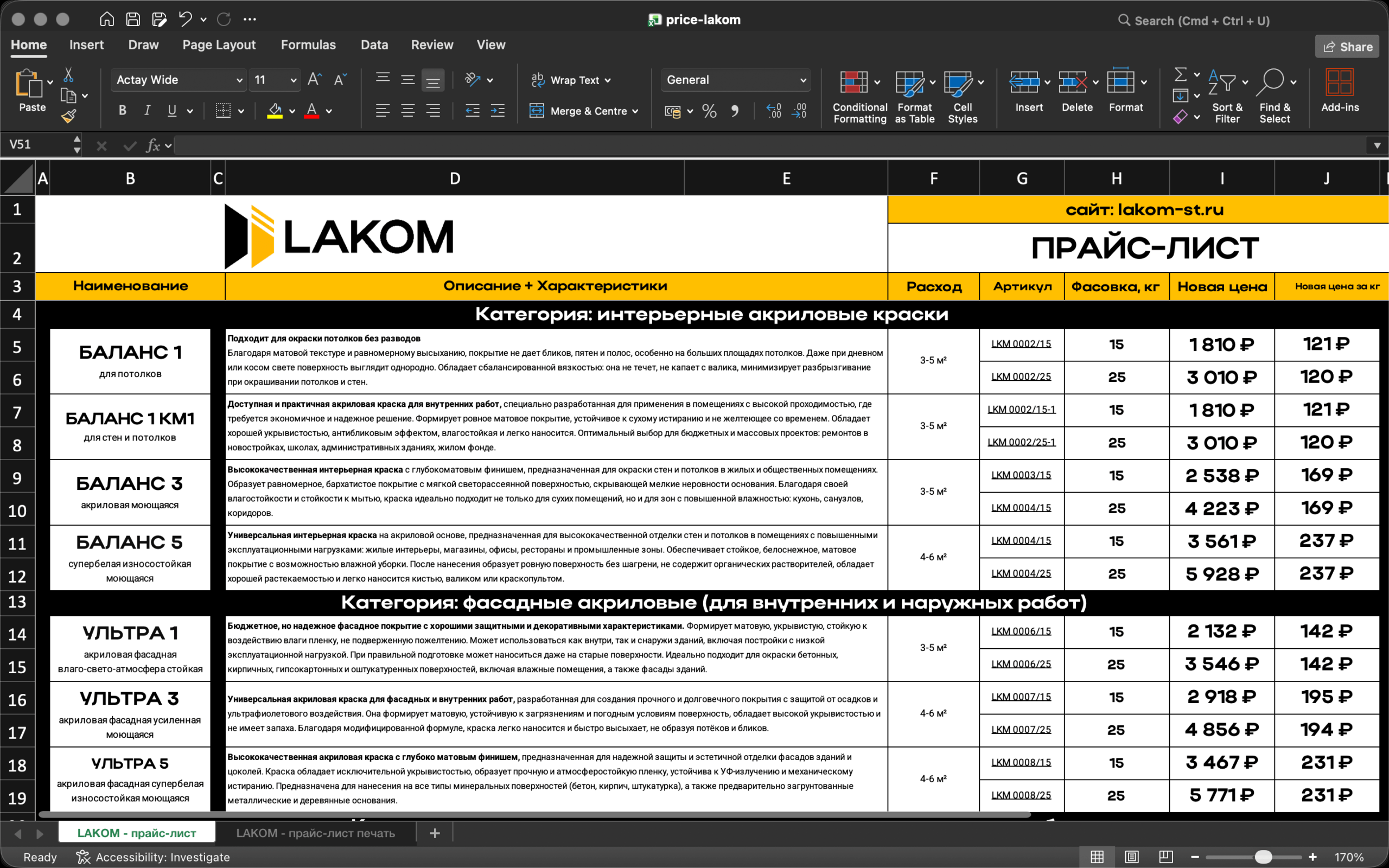
Task: Click the Search field in title bar
Action: pos(1194,21)
